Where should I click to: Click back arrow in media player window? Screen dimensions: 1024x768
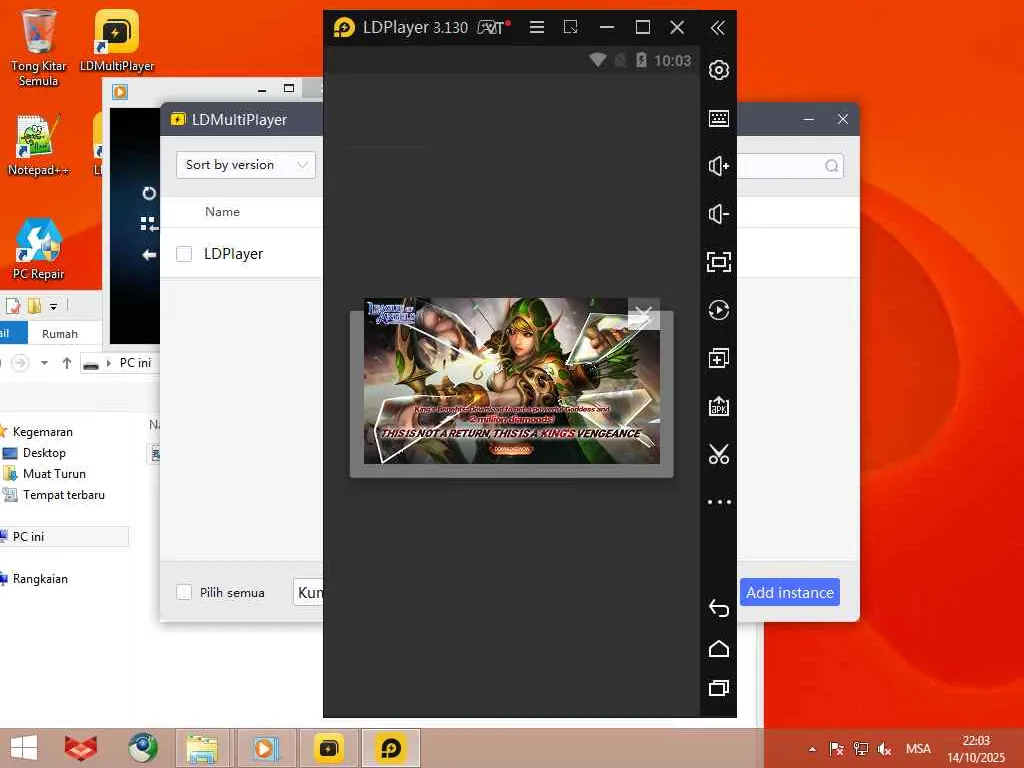(149, 254)
